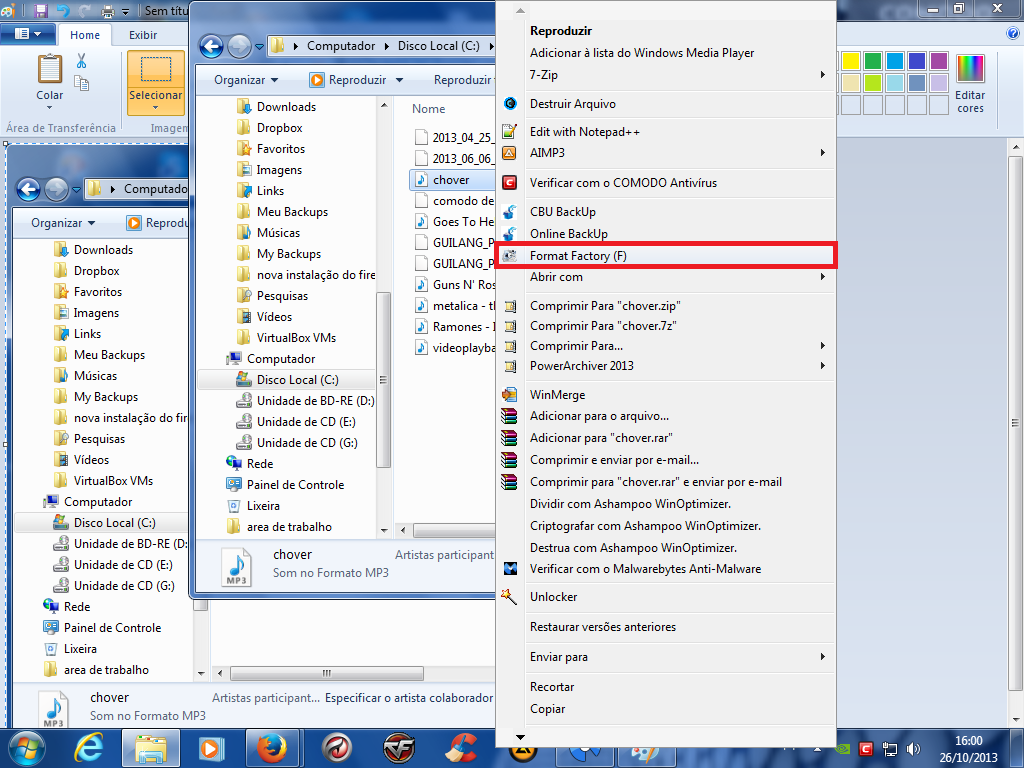
Task: Click the WinMerge icon
Action: point(509,394)
